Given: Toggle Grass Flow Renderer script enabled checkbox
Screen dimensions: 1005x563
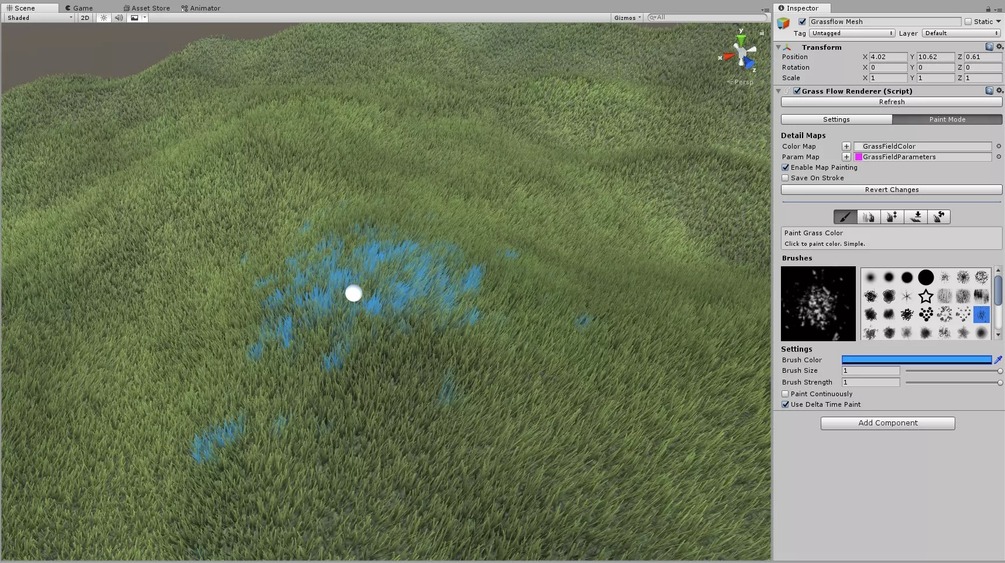Looking at the screenshot, I should (x=797, y=91).
